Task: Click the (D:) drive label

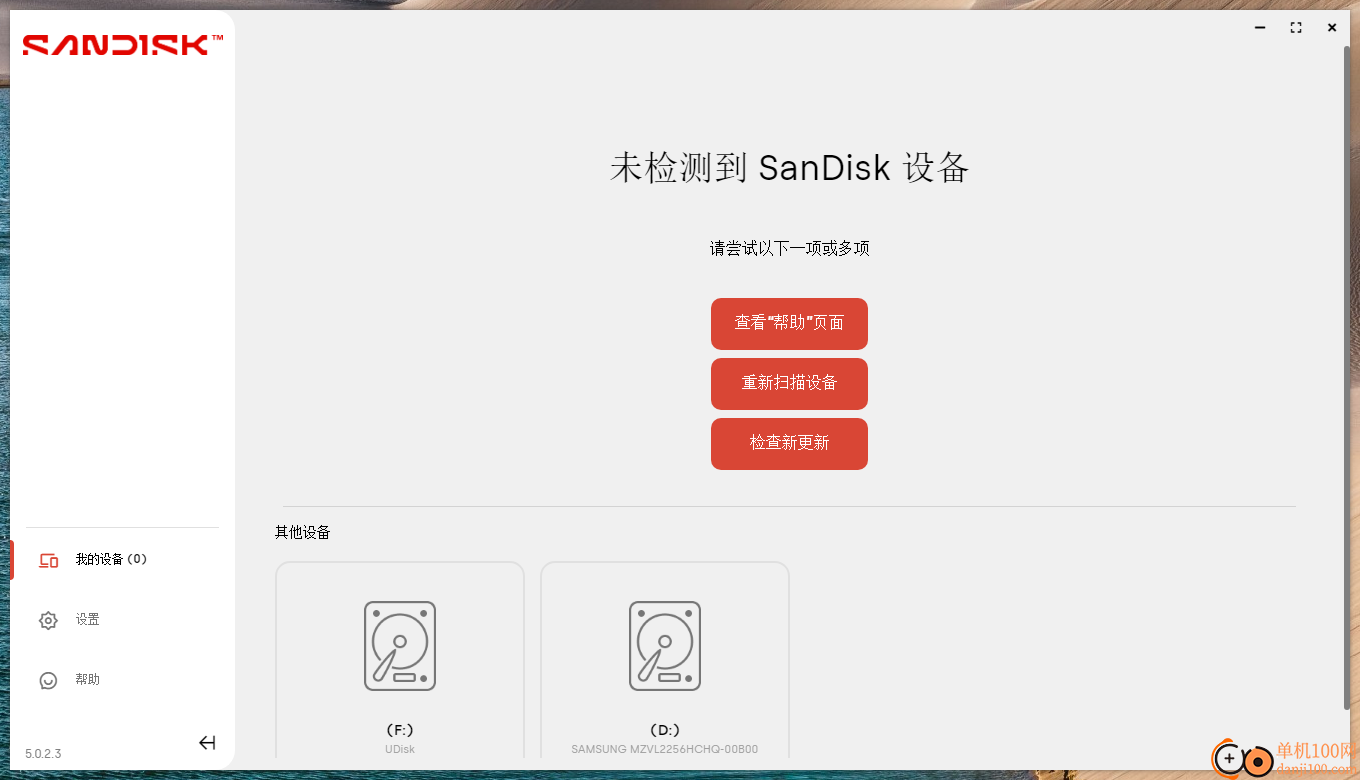Action: click(665, 731)
